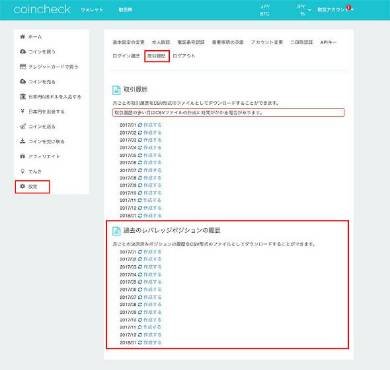Select the receive coins download icon in sidebar

click(x=23, y=141)
